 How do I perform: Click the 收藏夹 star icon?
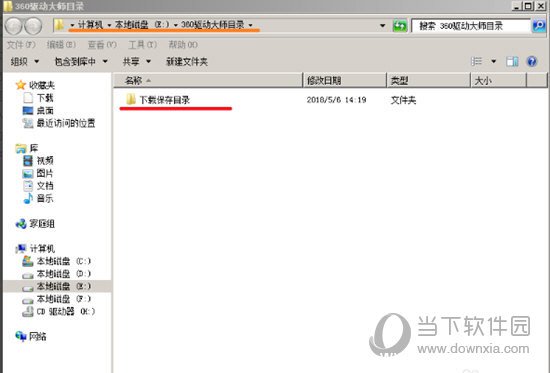pos(21,85)
